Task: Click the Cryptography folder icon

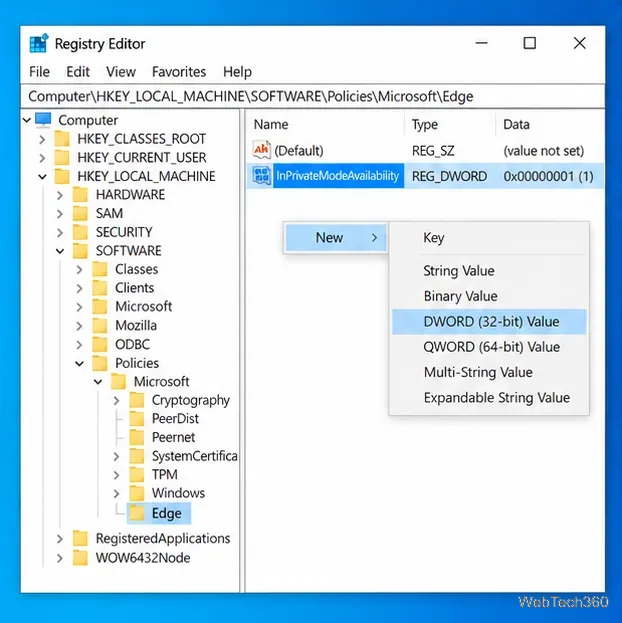Action: (137, 400)
